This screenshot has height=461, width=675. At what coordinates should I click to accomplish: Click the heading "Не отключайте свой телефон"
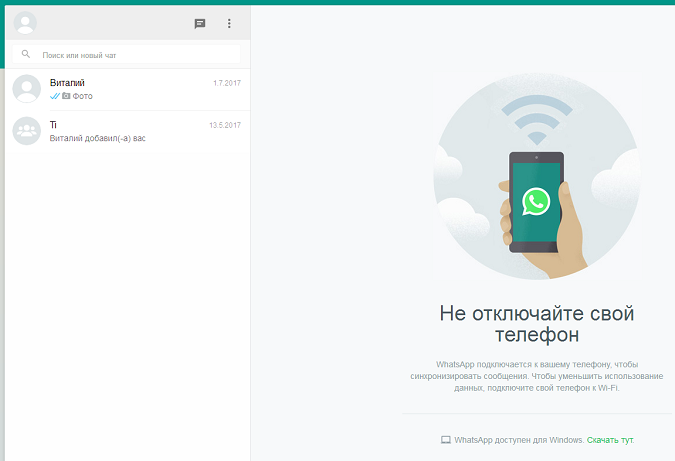537,324
